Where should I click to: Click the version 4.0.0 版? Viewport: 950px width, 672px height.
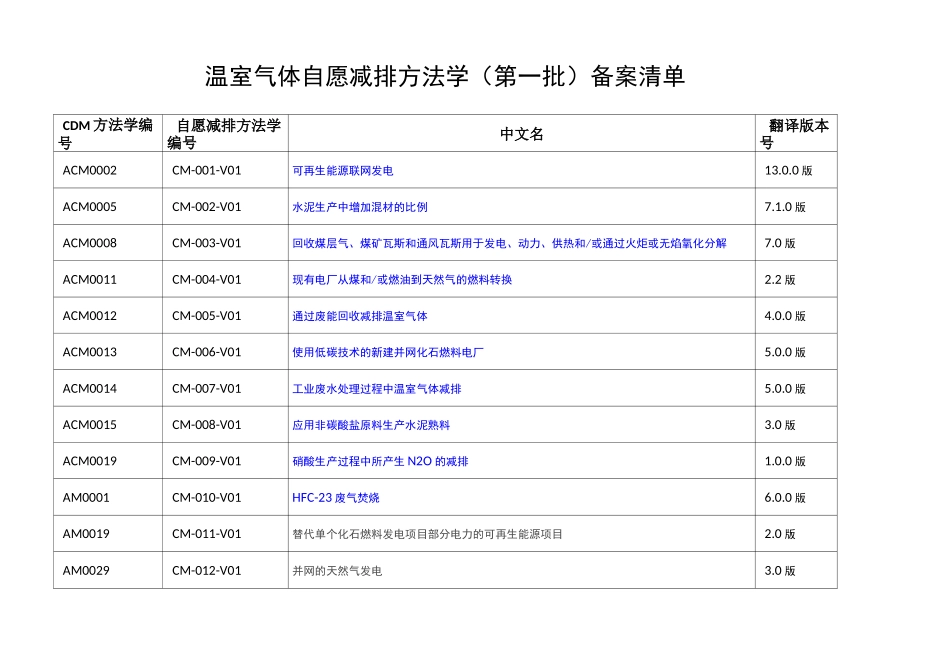pyautogui.click(x=785, y=316)
